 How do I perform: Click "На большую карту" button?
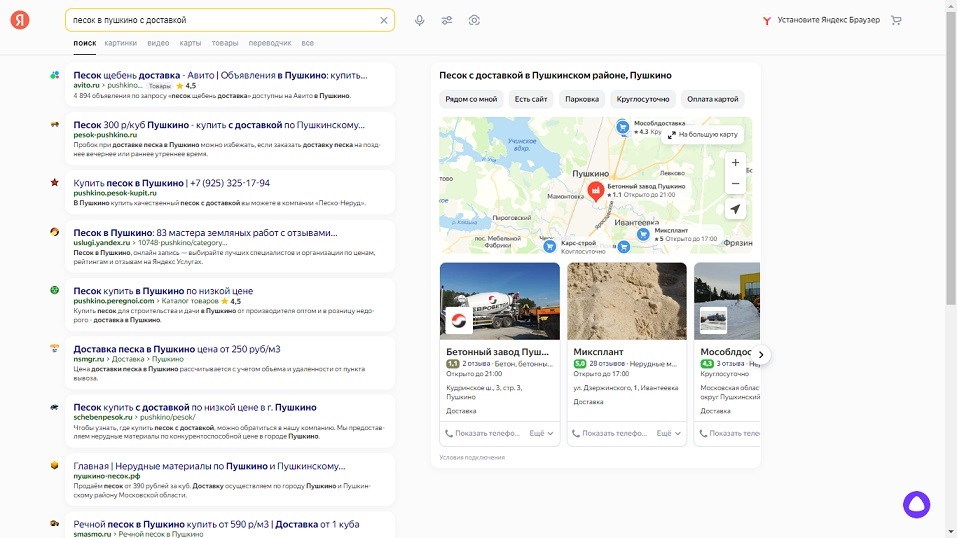click(x=702, y=134)
